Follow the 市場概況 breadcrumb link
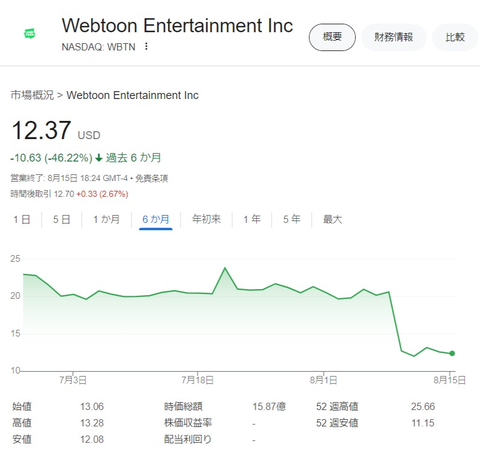Viewport: 480px width, 458px height. pos(32,95)
